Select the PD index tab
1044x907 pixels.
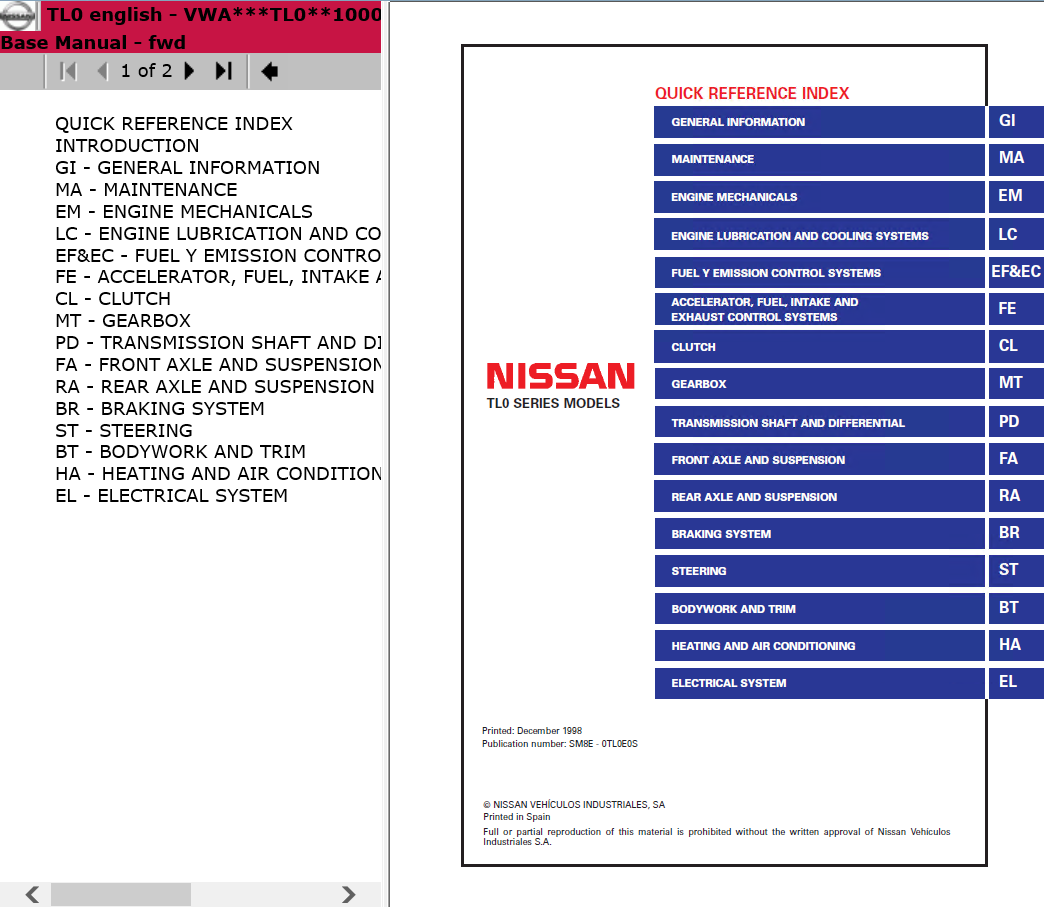click(1016, 422)
